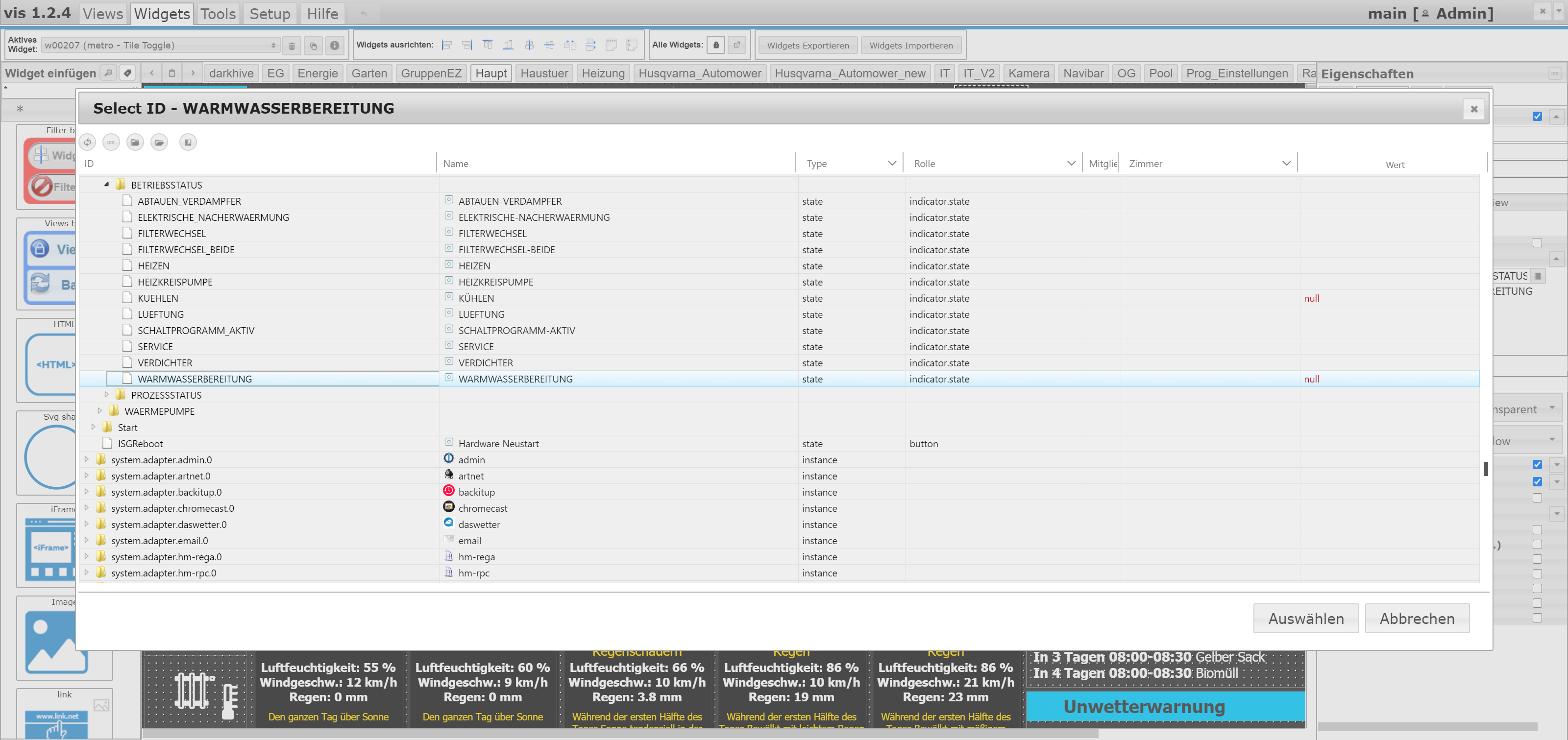Open the Tools menu

[218, 13]
